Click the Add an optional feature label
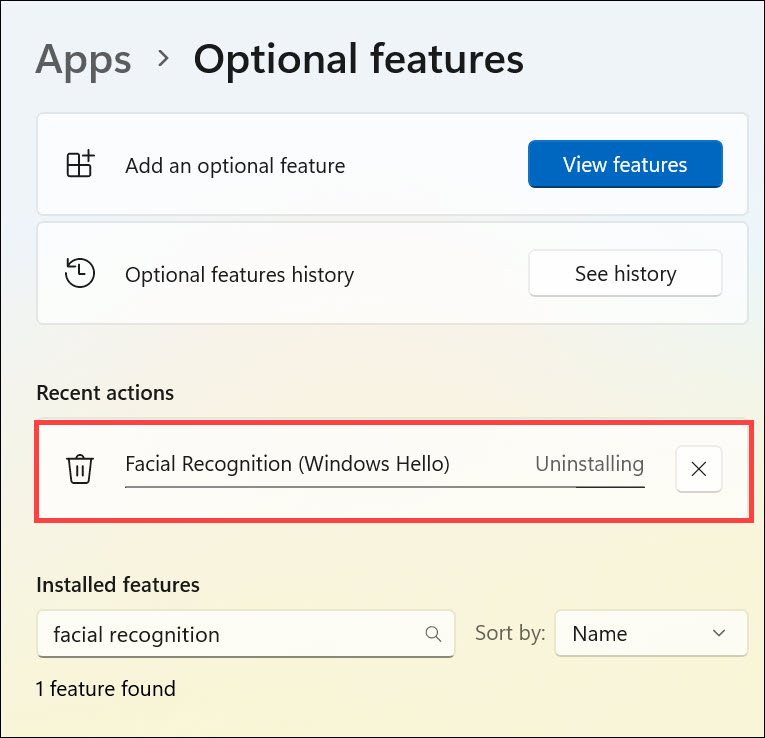 pos(235,166)
